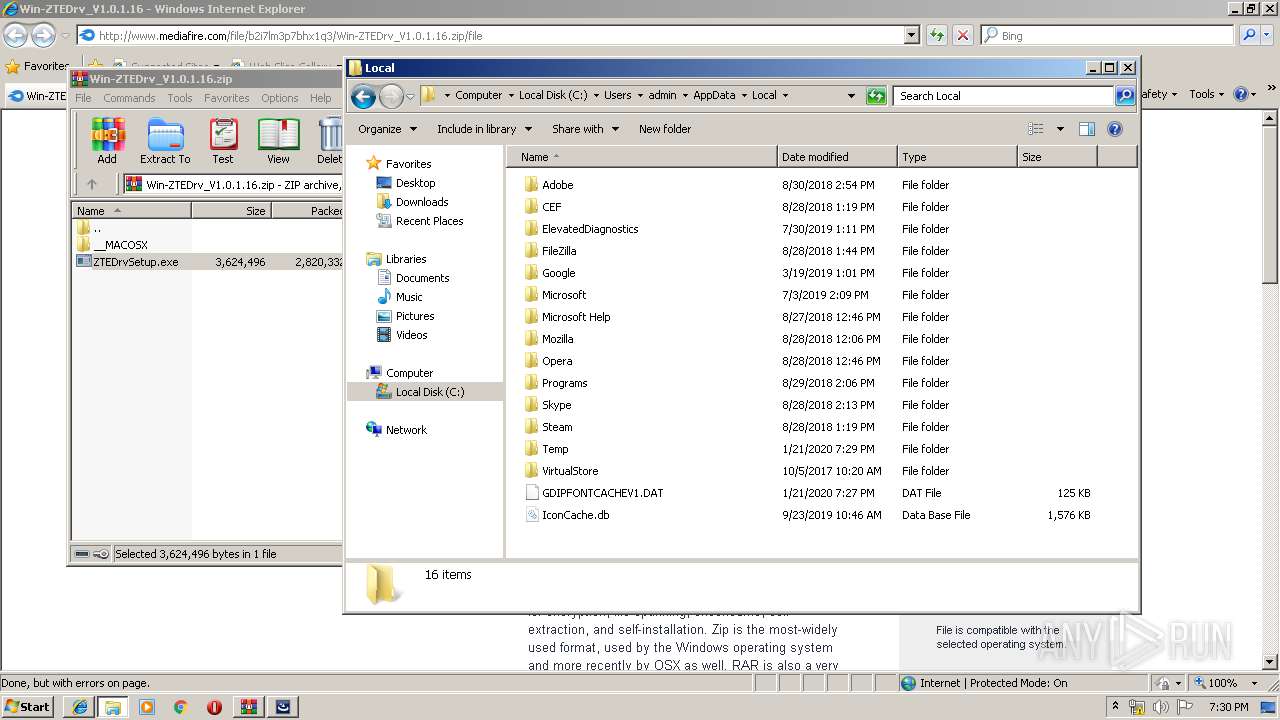
Task: Open the WinRAR Tools menu
Action: (180, 98)
